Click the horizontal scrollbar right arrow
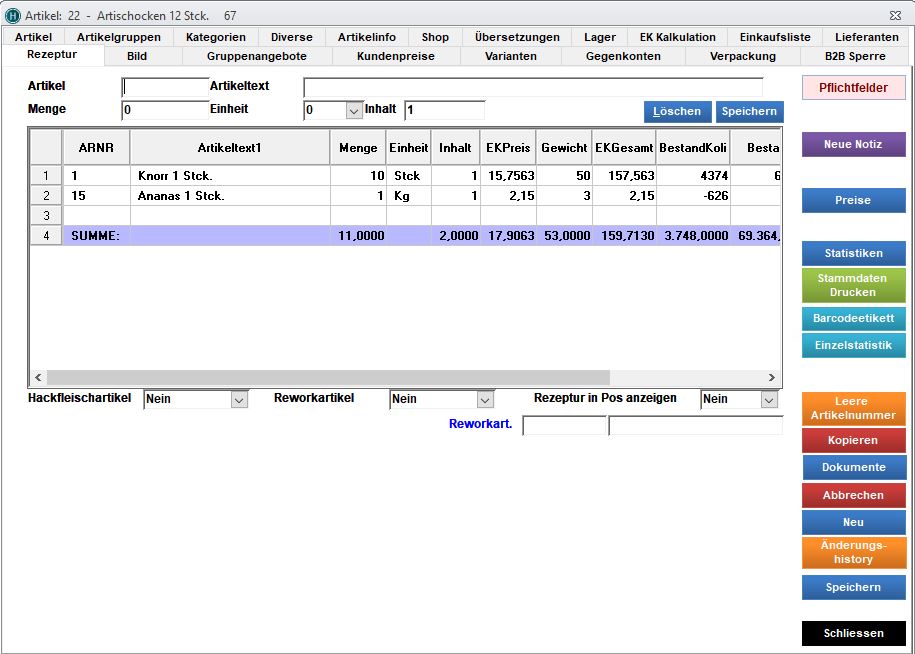915x654 pixels. pos(772,378)
